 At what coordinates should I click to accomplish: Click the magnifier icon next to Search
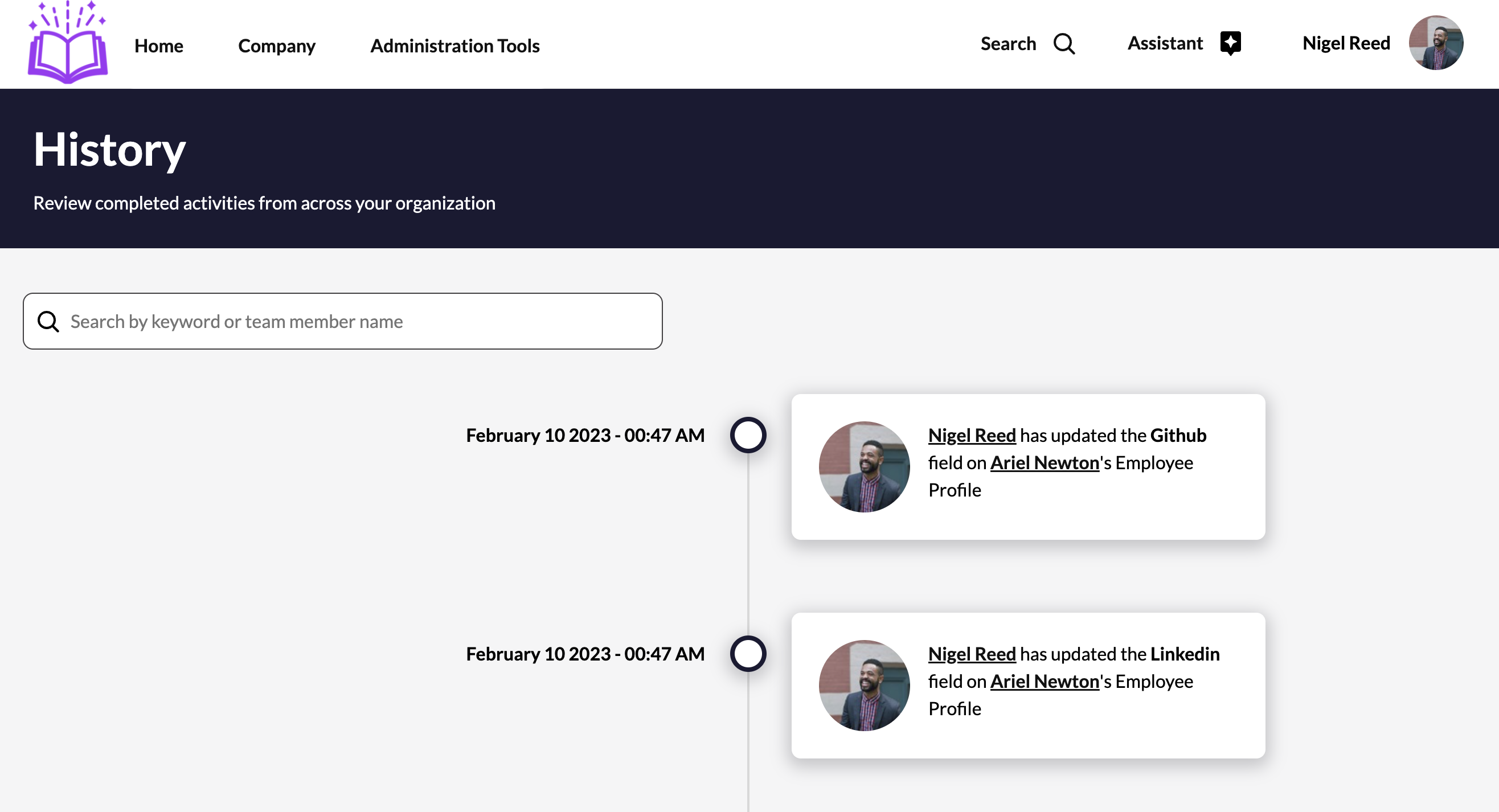(1064, 44)
